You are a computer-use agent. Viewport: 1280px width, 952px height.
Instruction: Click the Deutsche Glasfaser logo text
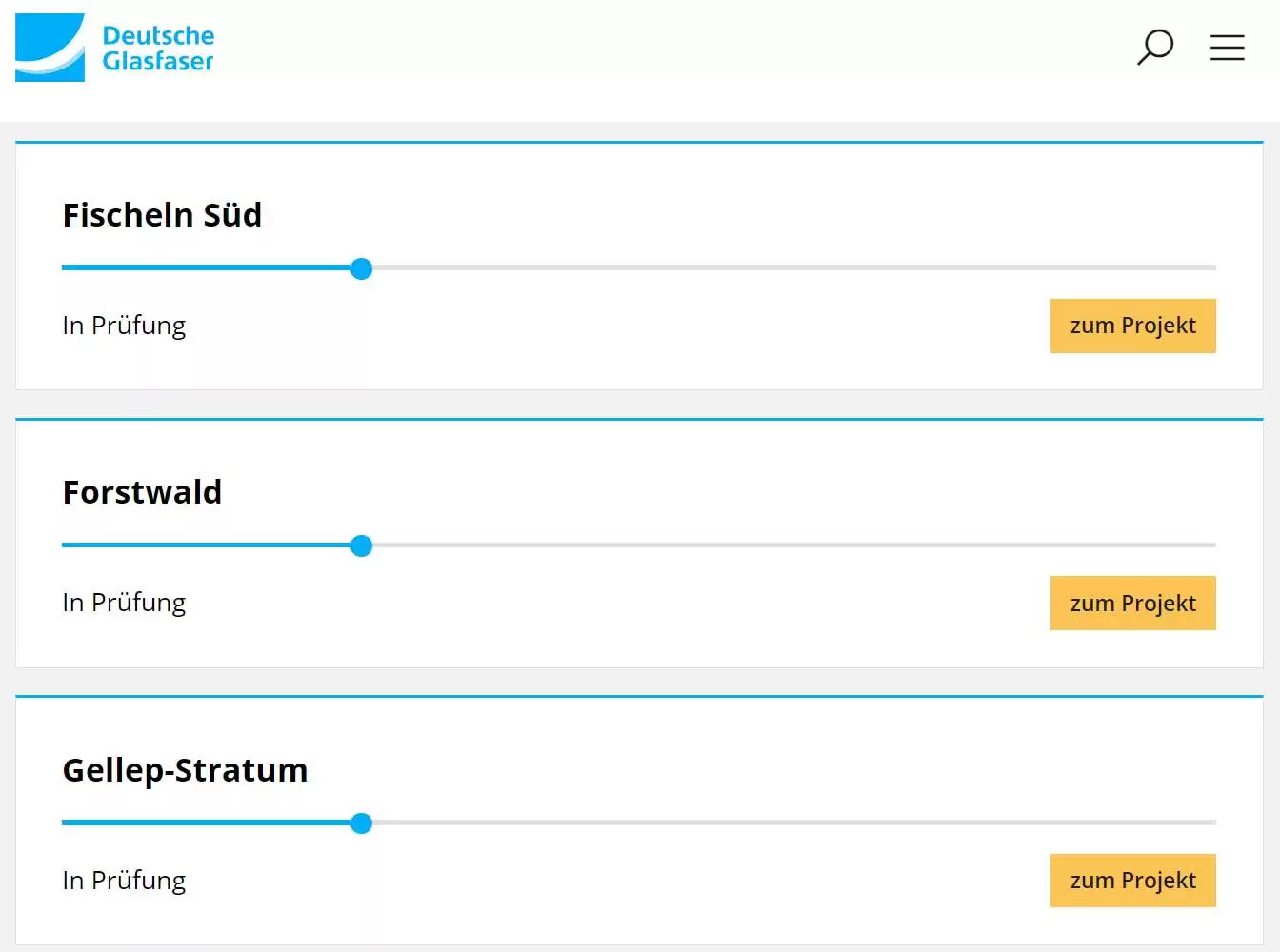(158, 49)
